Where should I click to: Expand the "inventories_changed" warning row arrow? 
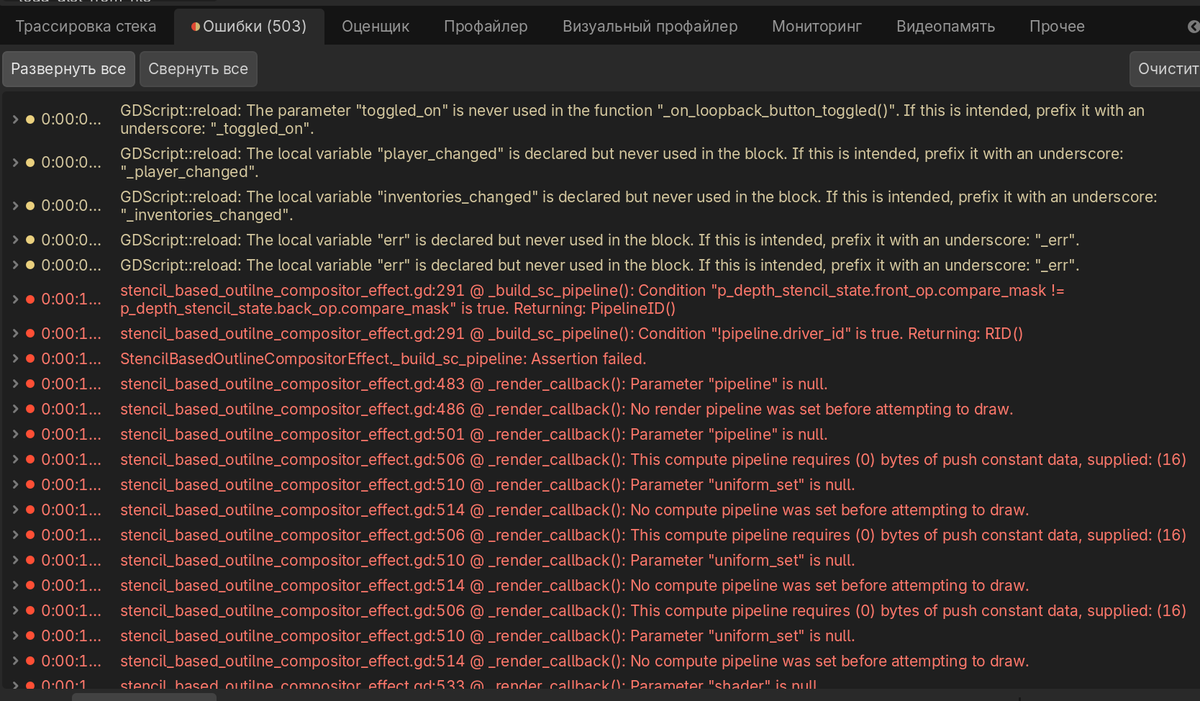[14, 205]
